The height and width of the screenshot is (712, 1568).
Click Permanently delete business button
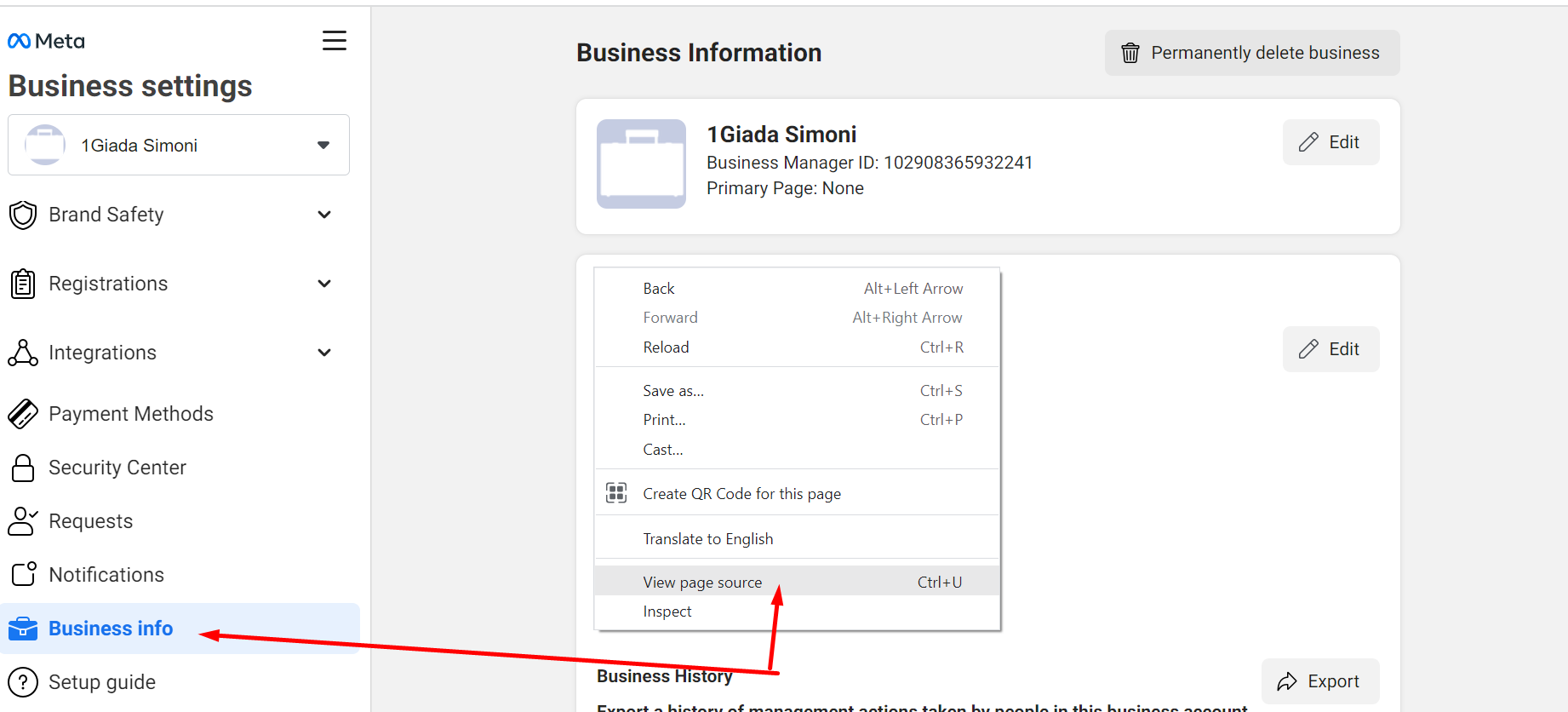1252,53
